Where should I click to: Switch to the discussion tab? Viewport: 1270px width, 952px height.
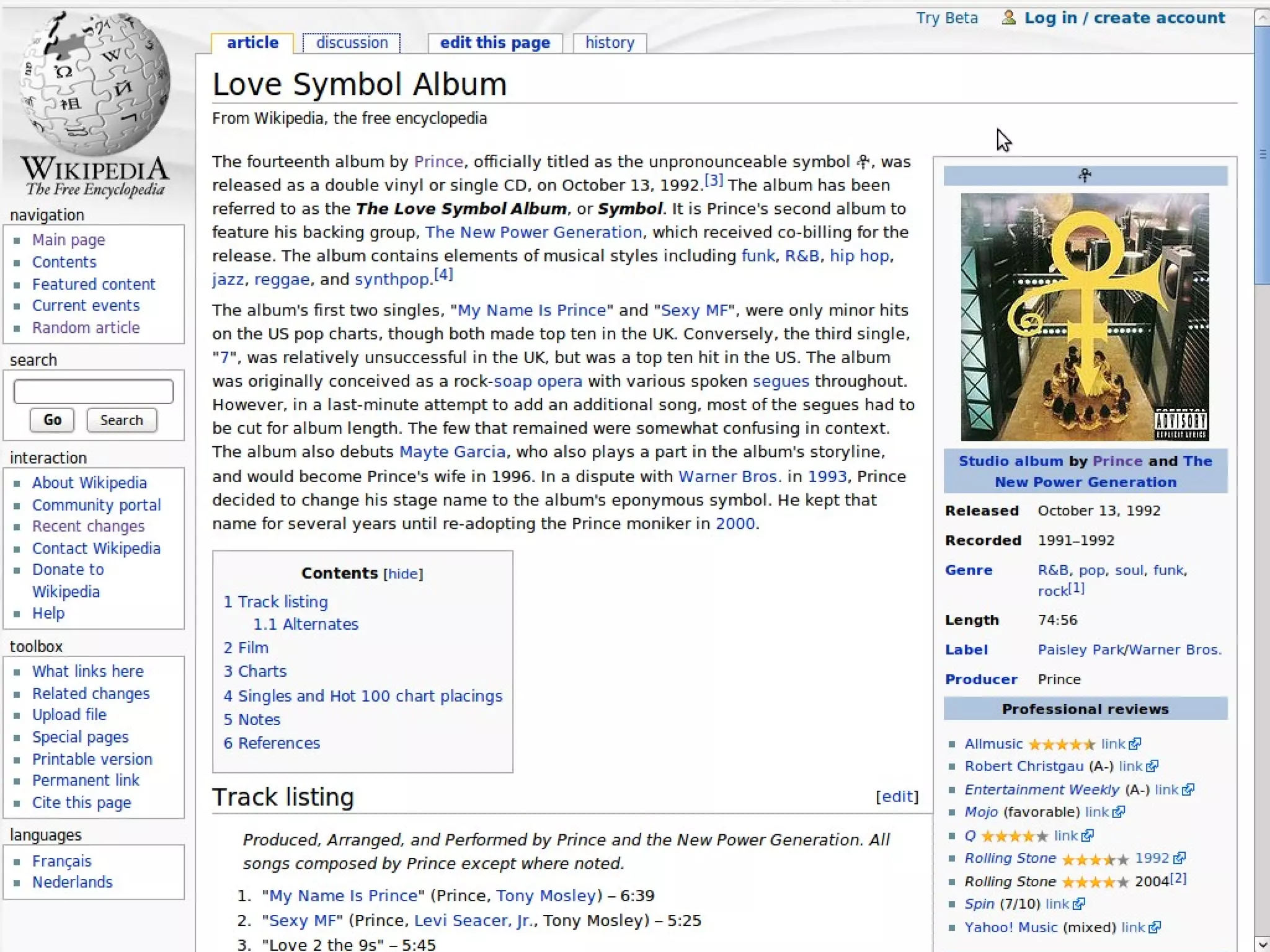(x=352, y=43)
